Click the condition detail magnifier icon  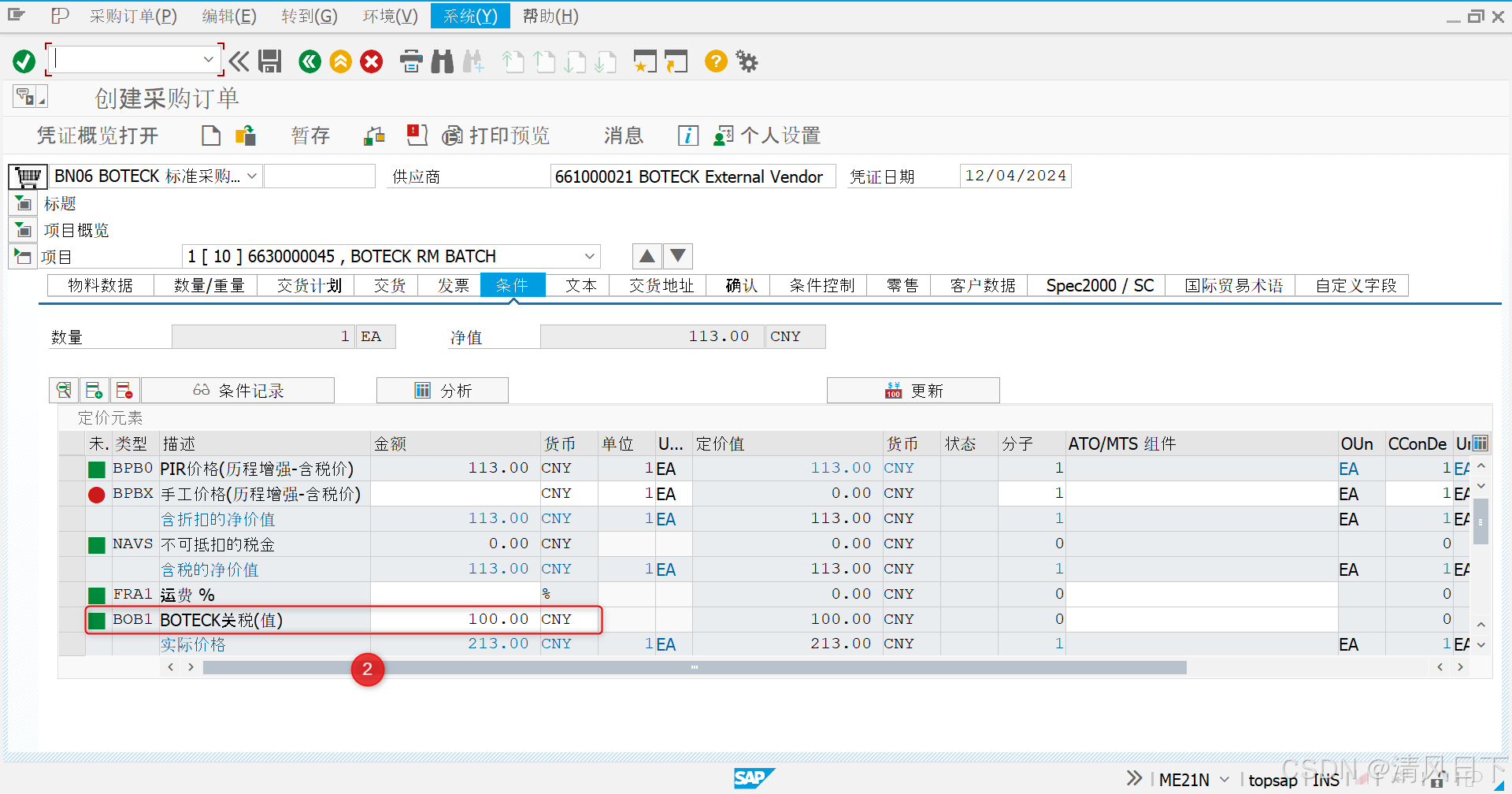64,390
